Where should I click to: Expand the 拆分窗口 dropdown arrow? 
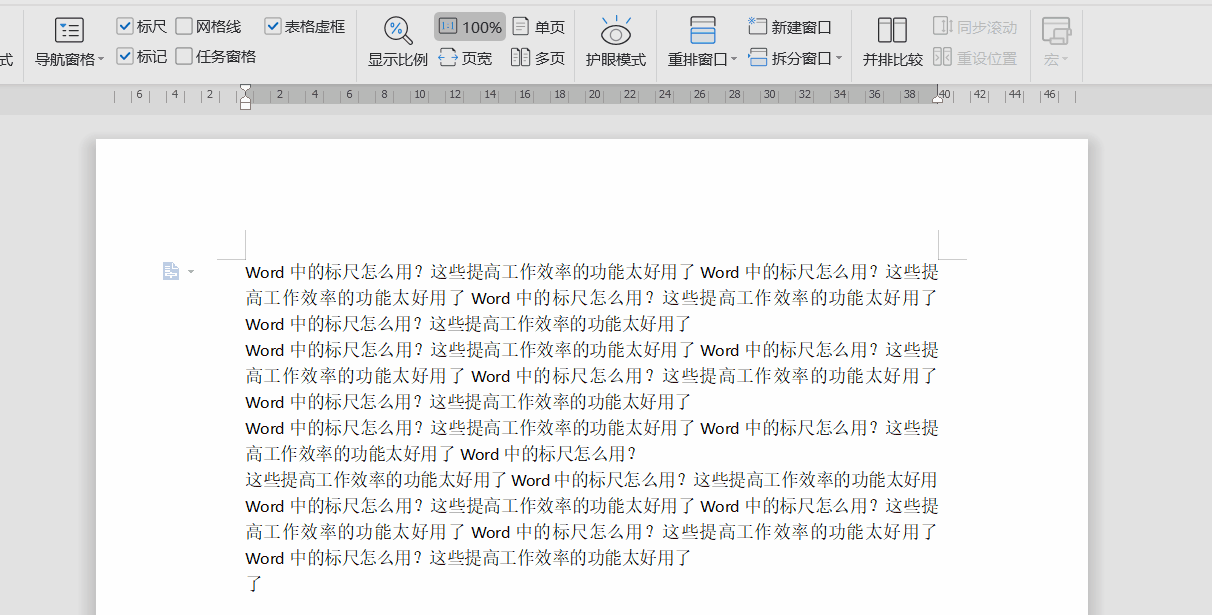tap(838, 58)
